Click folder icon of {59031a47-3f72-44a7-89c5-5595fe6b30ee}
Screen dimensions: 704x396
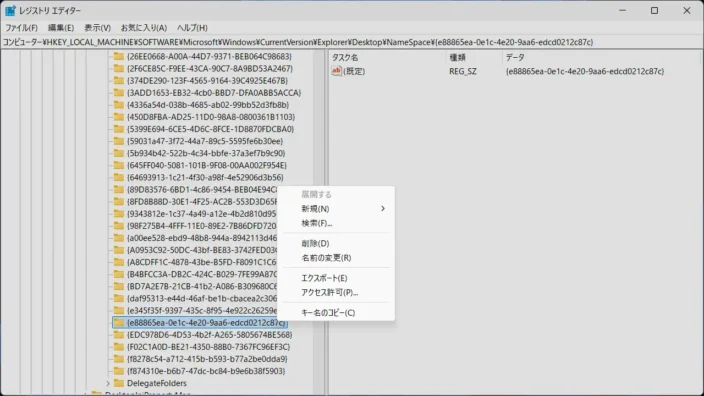click(x=119, y=141)
